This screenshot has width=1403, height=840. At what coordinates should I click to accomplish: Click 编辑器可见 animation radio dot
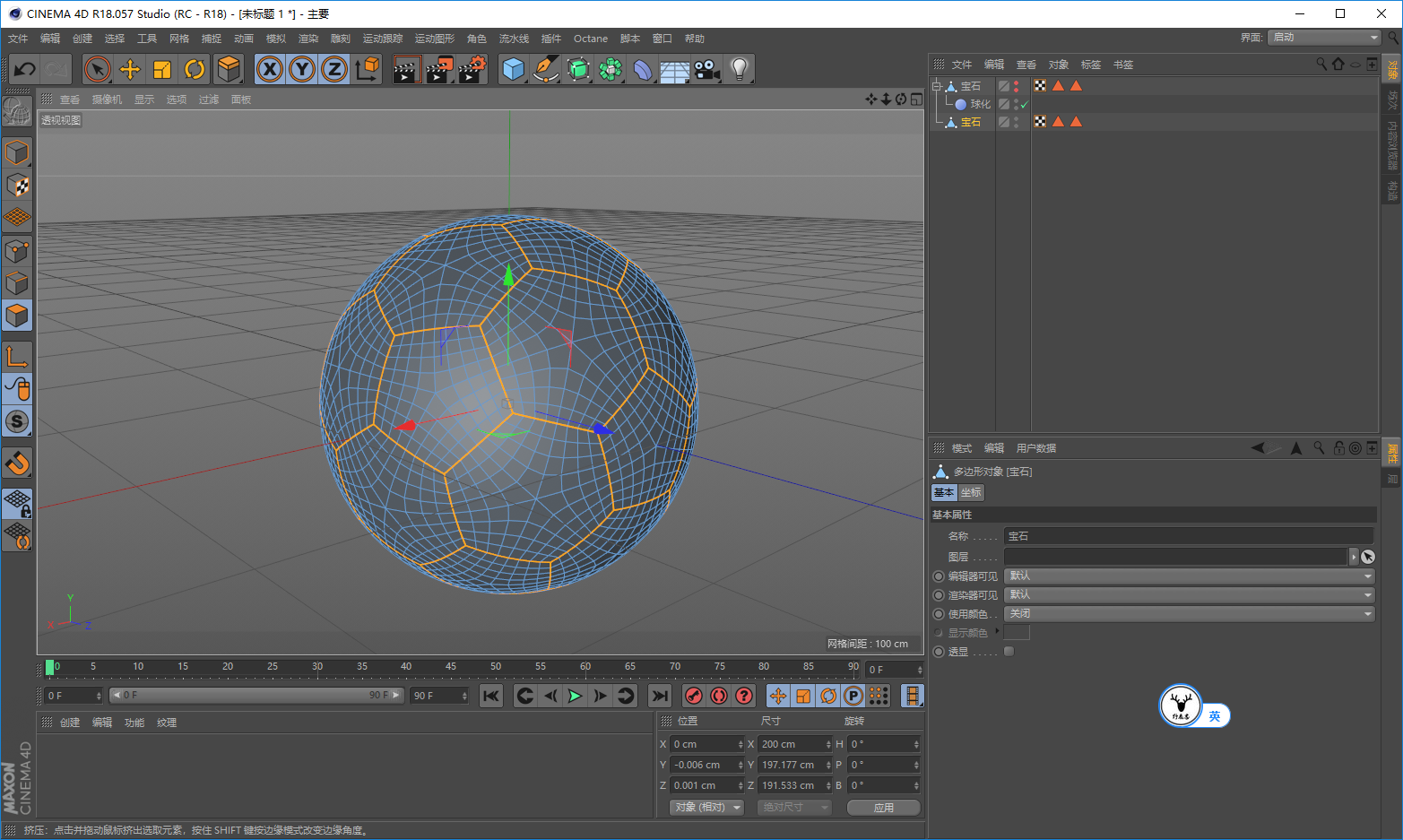click(939, 576)
